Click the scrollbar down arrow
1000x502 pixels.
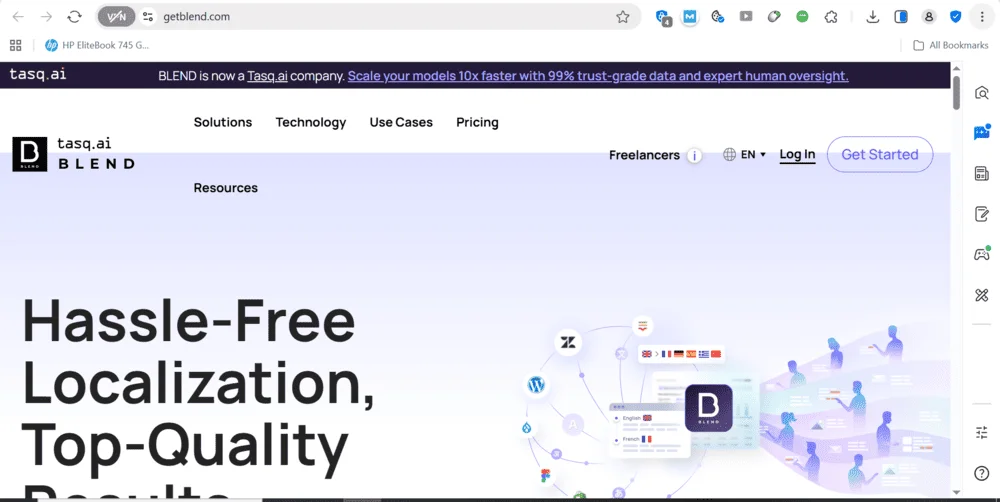coord(956,492)
